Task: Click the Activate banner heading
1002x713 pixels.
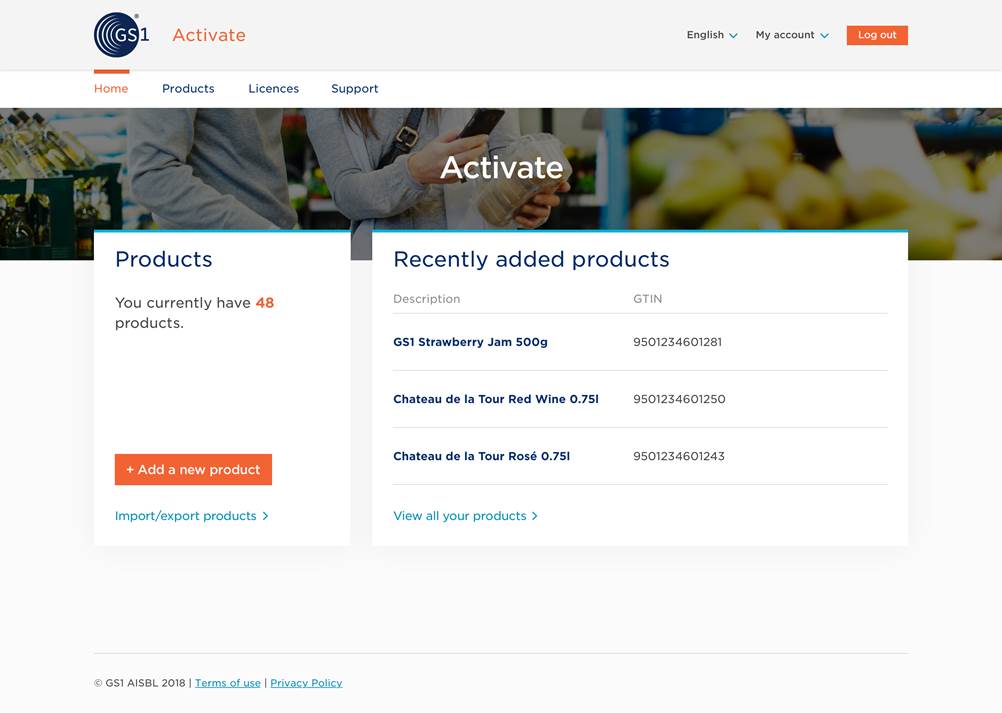Action: [x=502, y=167]
